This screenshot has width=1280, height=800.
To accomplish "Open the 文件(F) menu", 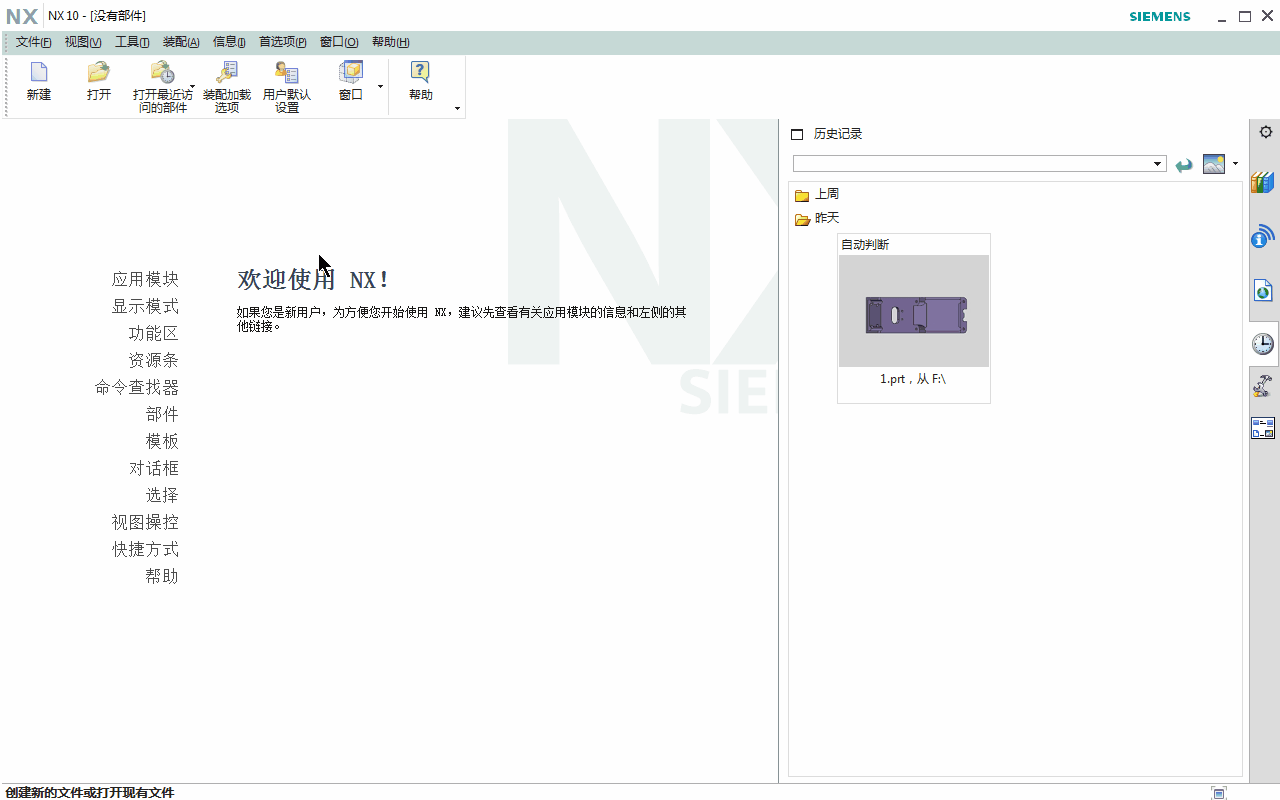I will (x=33, y=42).
